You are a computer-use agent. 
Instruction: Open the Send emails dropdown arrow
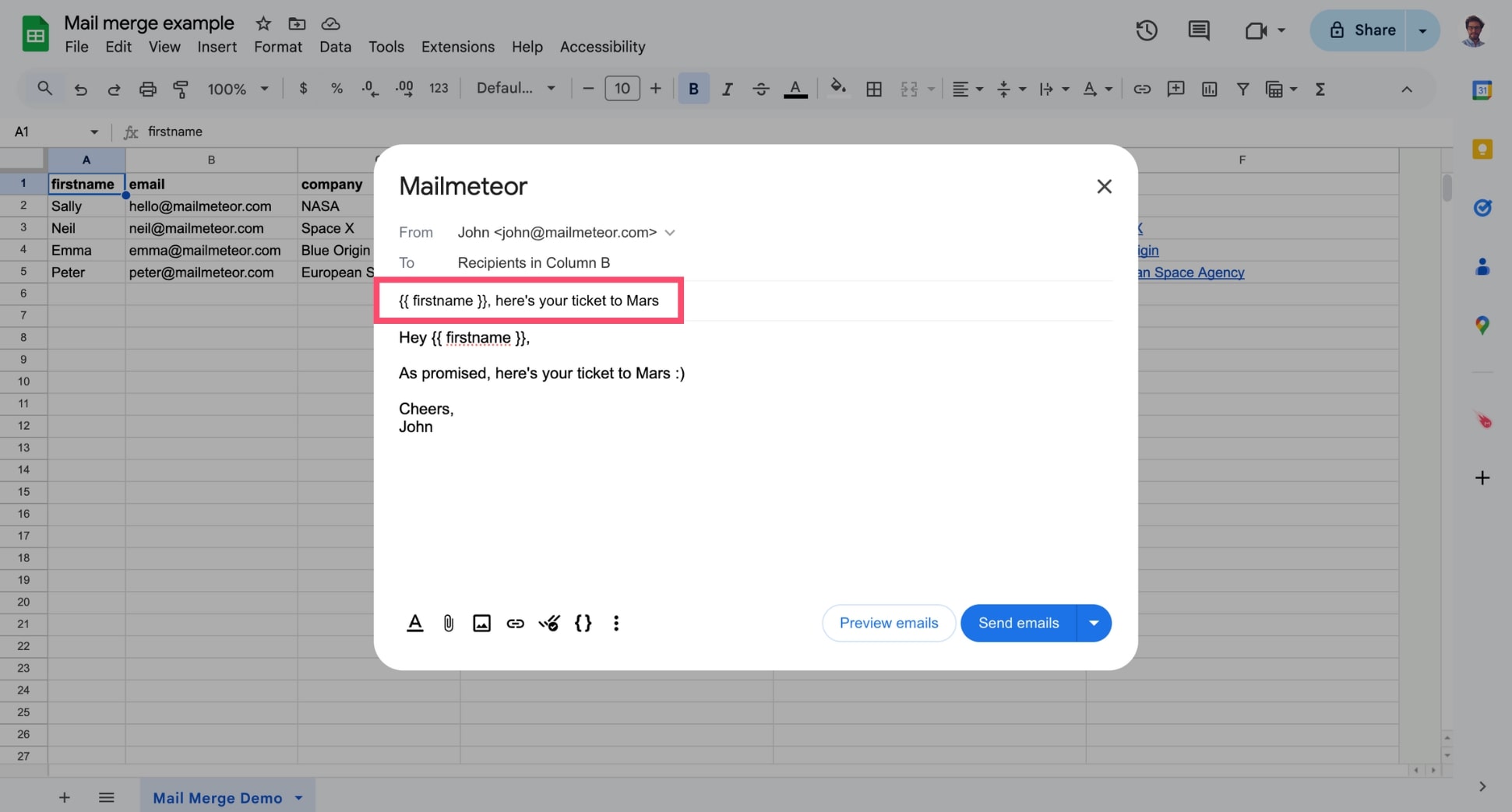click(1094, 623)
